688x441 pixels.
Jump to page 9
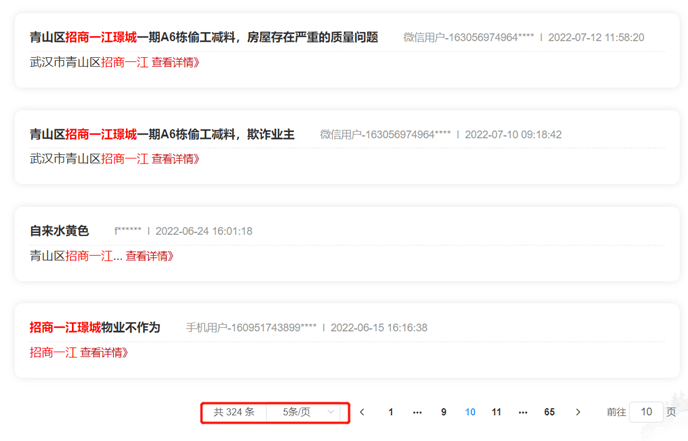pos(444,412)
